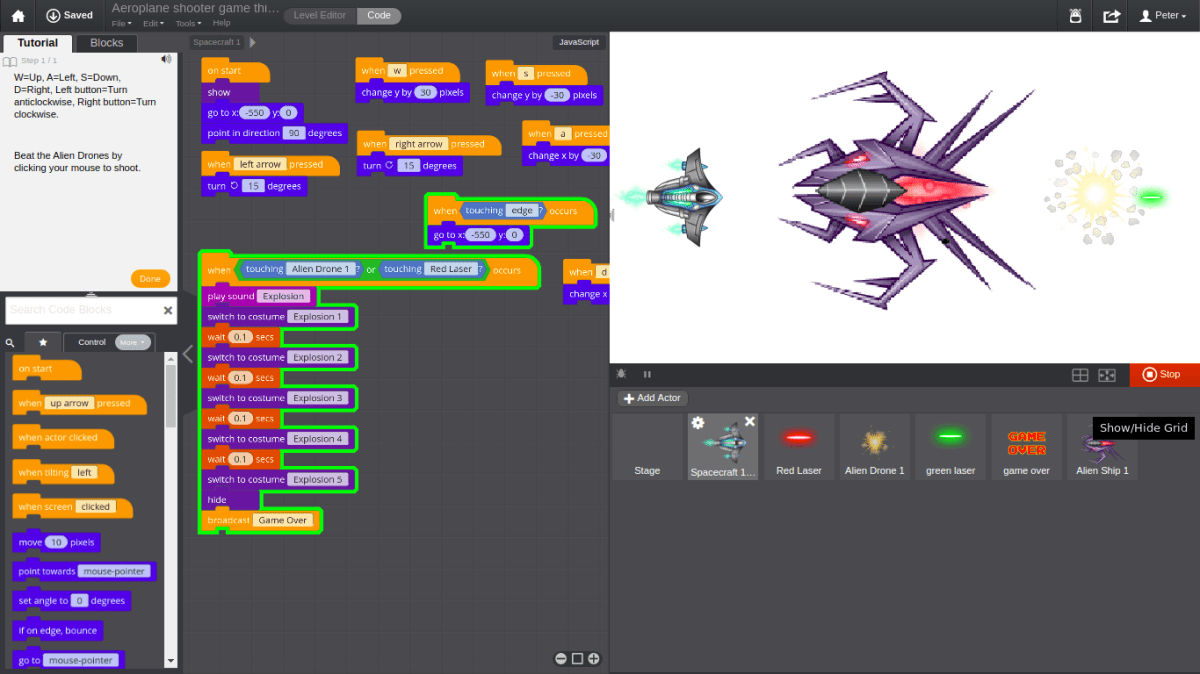Go to the home page icon
The width and height of the screenshot is (1200, 674).
[x=17, y=16]
